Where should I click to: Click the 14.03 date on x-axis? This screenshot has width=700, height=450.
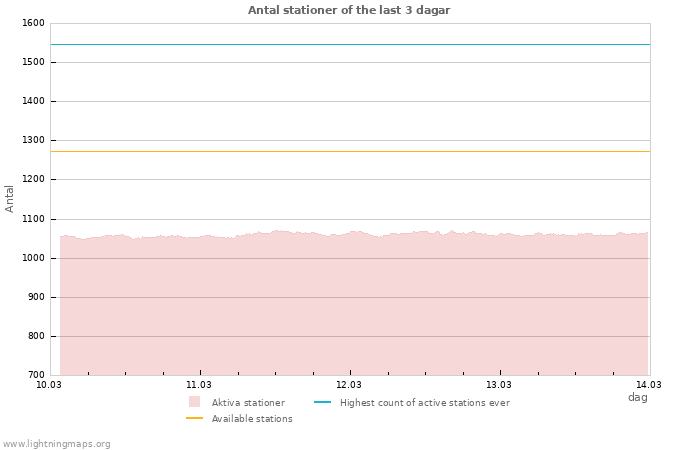[x=649, y=384]
